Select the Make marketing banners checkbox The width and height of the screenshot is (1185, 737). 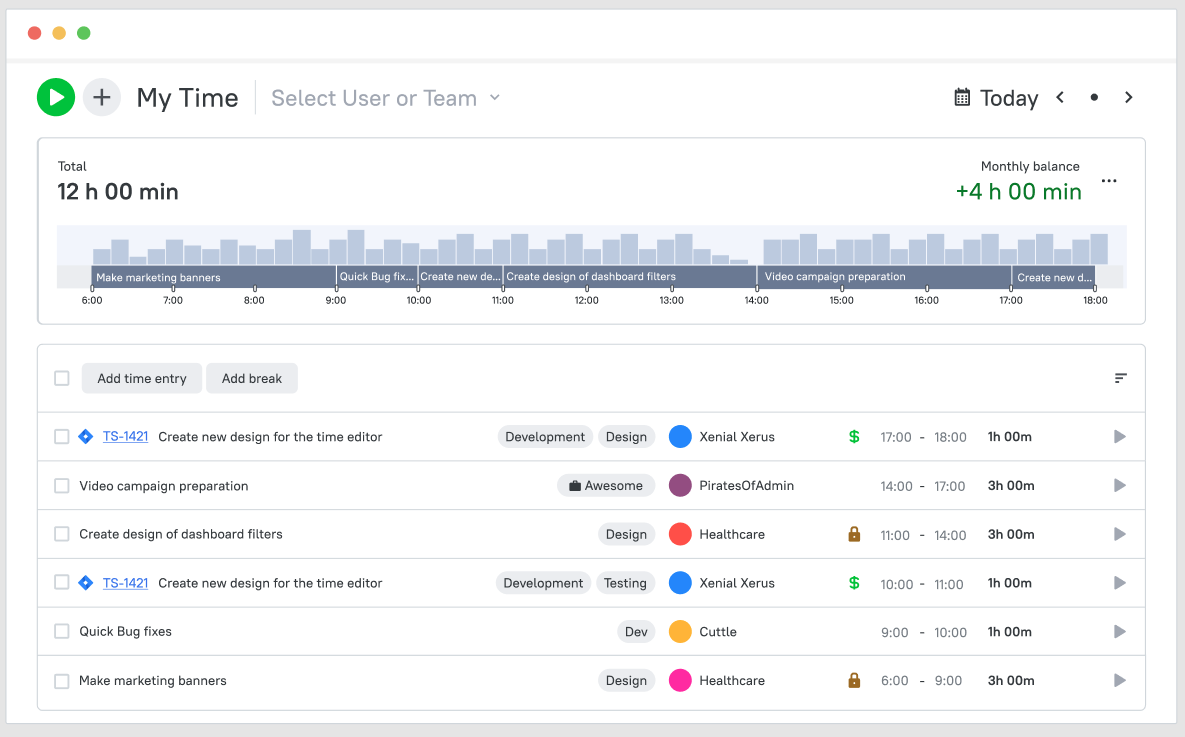[x=61, y=680]
